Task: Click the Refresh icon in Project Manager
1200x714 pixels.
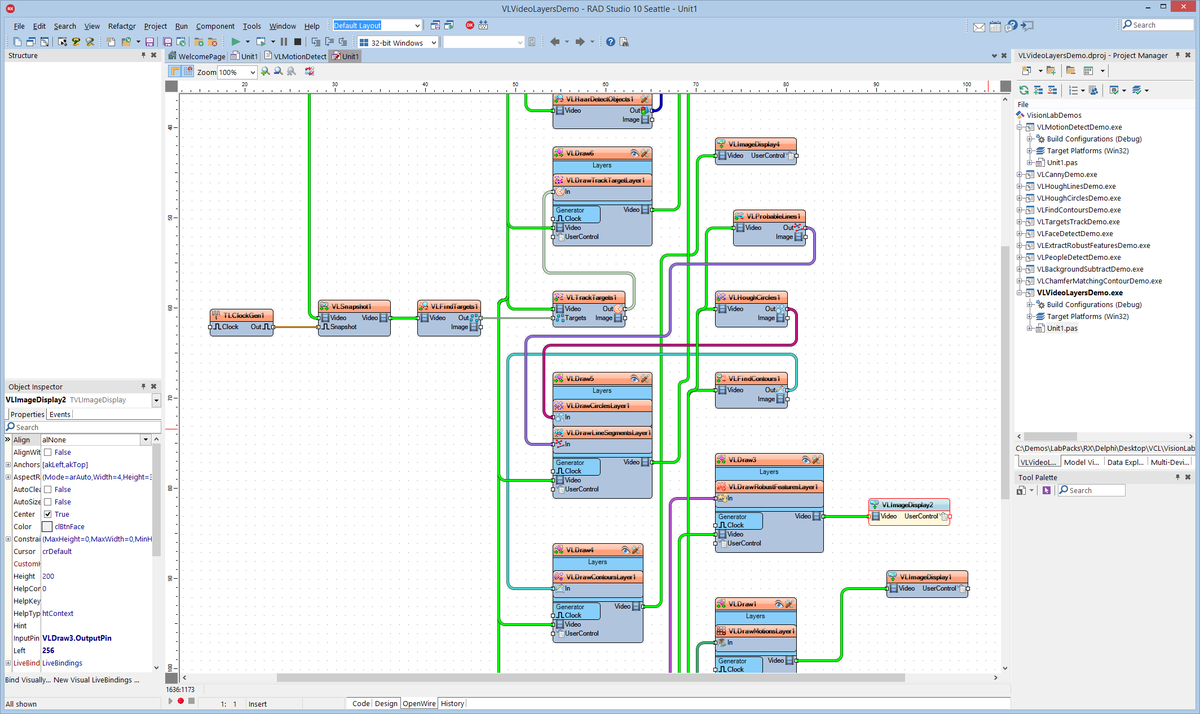Action: 1023,89
